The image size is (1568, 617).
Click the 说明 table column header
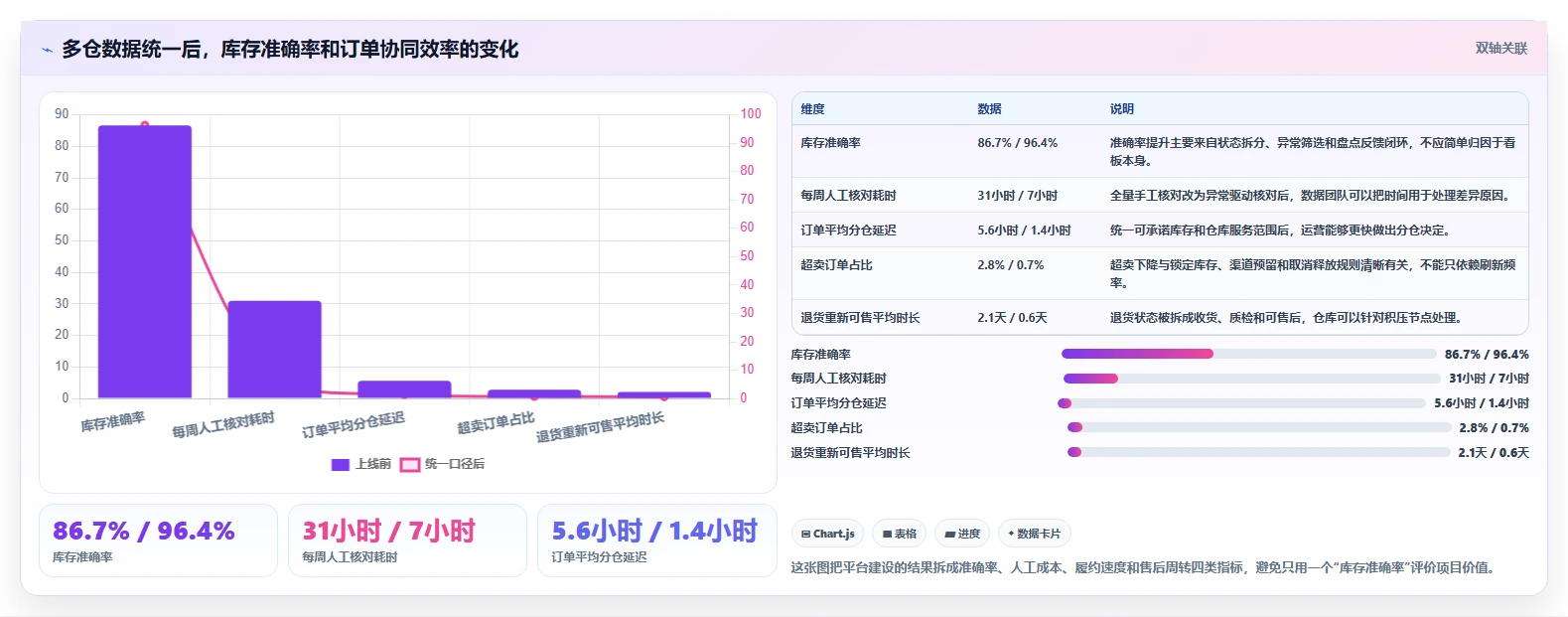pos(1122,109)
